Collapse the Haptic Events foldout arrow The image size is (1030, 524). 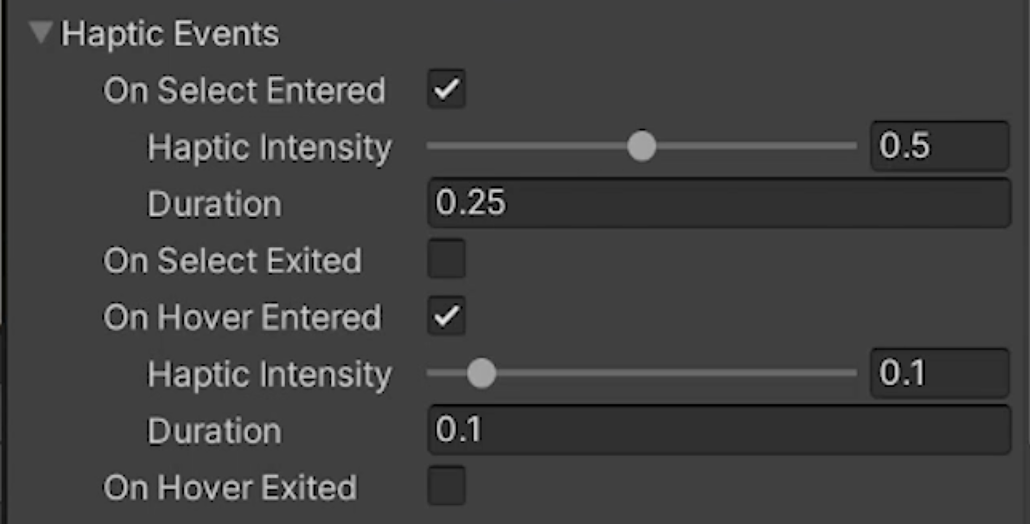(41, 34)
